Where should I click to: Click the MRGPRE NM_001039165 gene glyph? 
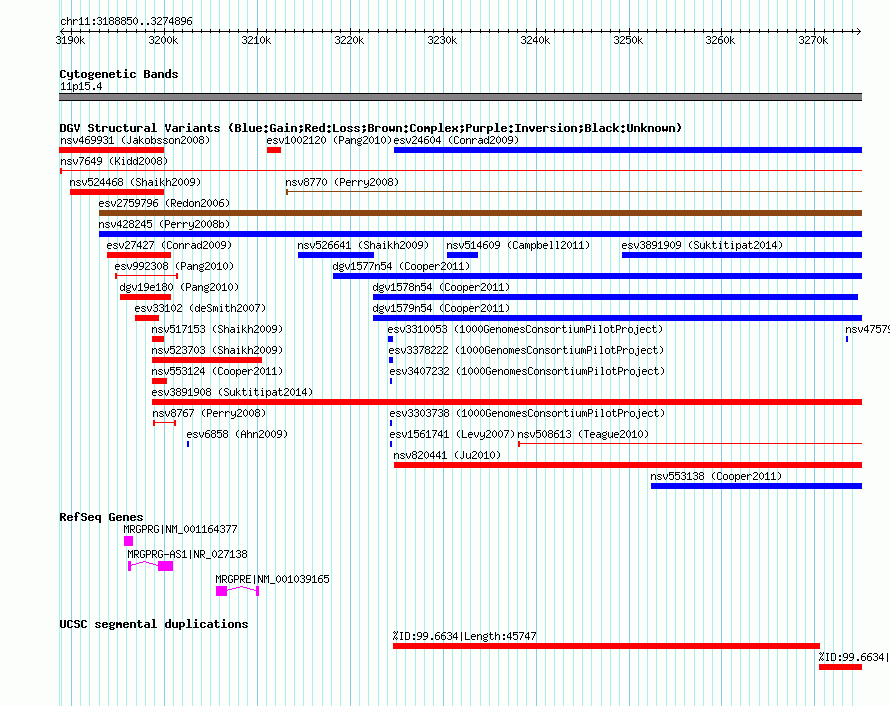coord(237,591)
